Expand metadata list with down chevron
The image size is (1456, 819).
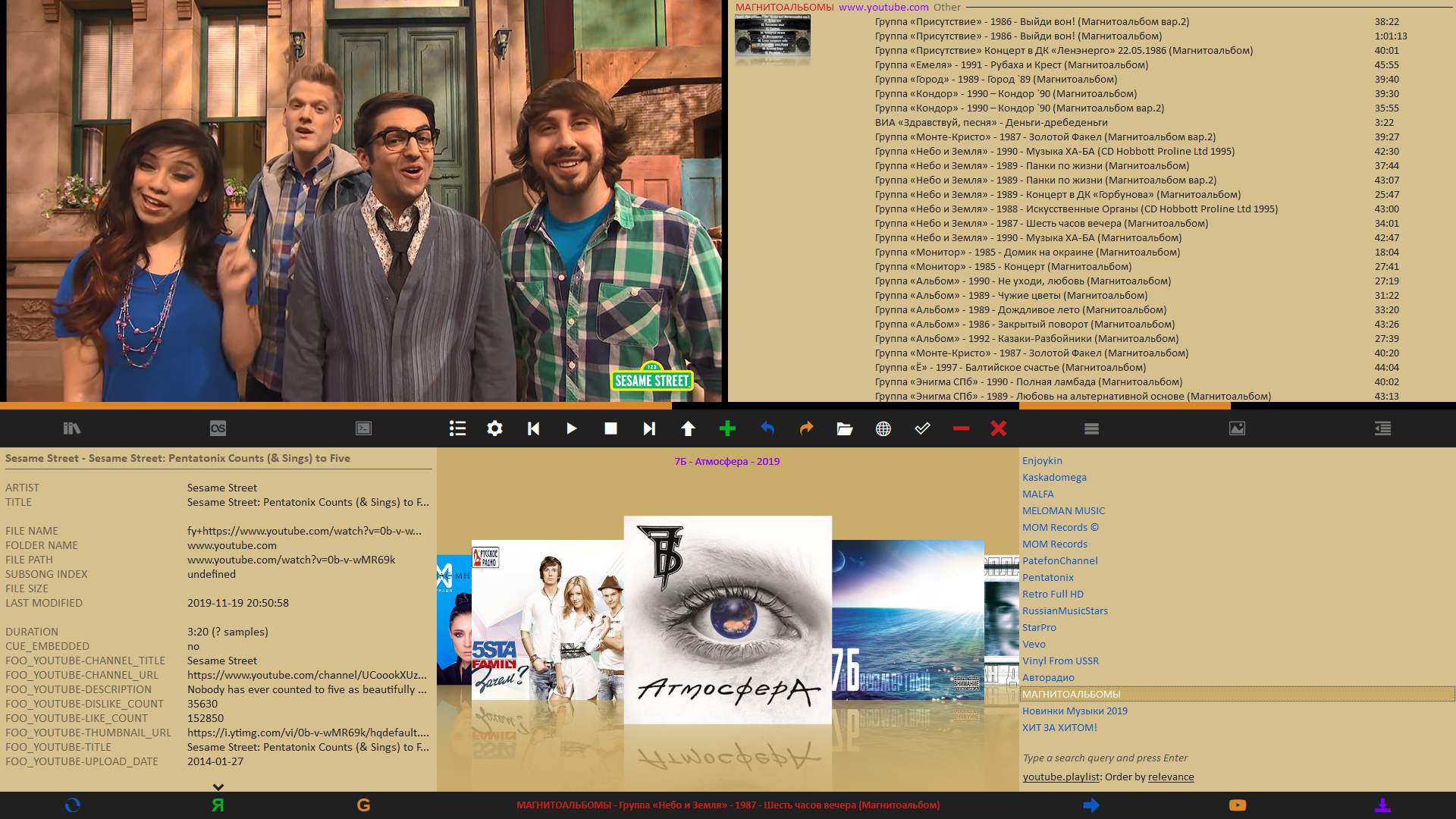click(x=218, y=787)
